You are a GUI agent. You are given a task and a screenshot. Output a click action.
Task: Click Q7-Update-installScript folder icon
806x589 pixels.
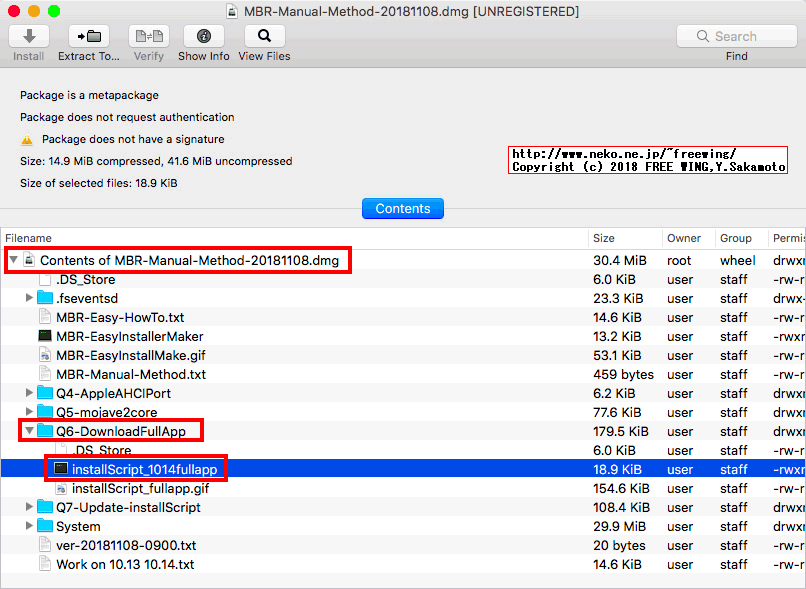click(45, 507)
